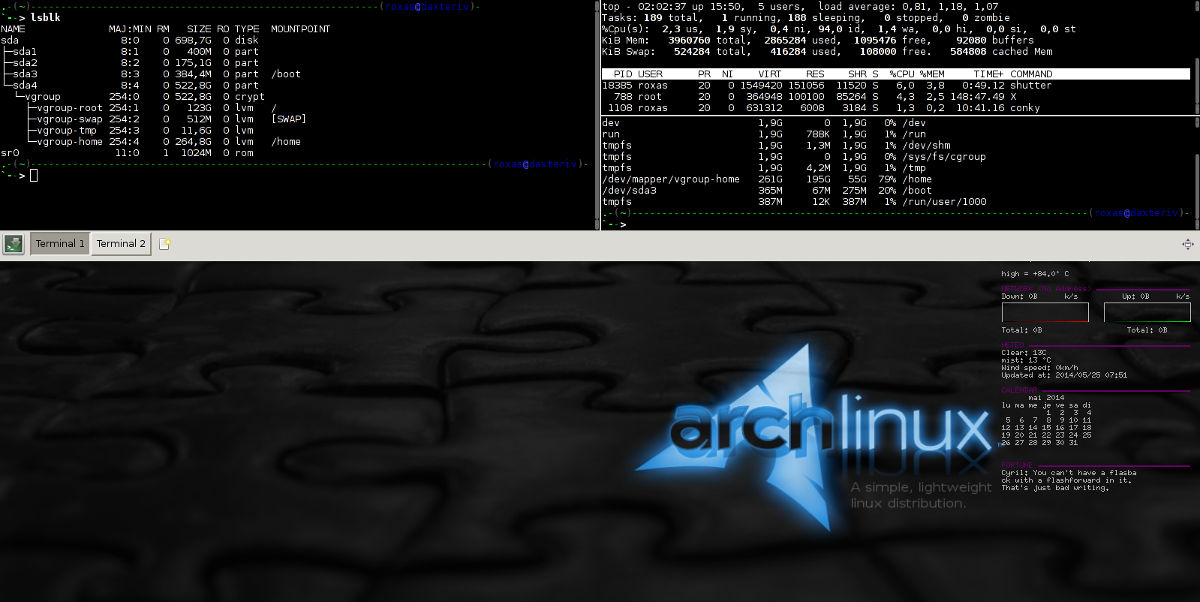Click the 'mai 2014' calendar title
This screenshot has width=1200, height=602.
(x=1048, y=397)
